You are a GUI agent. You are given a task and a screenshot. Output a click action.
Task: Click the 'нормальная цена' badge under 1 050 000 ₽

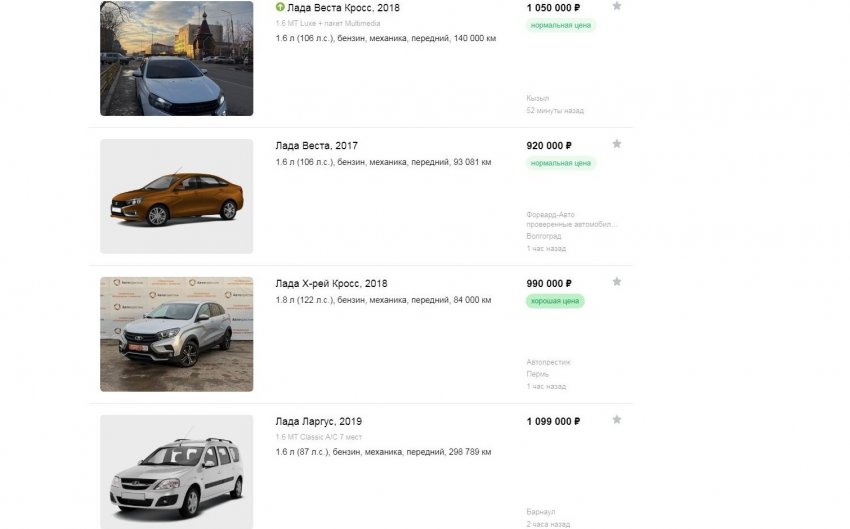coord(561,25)
